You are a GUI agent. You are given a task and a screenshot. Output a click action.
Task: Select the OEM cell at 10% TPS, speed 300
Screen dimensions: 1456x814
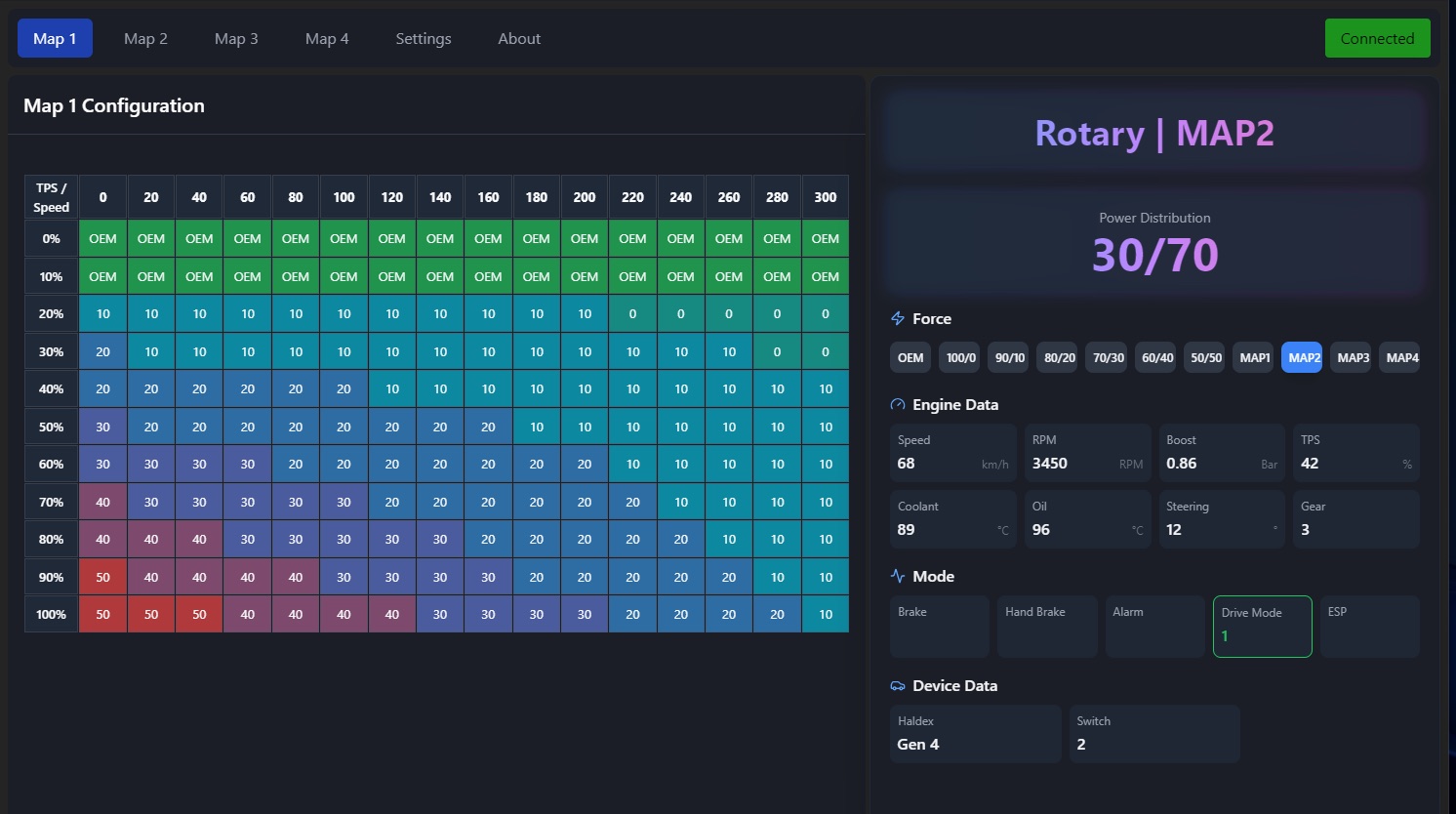(826, 276)
